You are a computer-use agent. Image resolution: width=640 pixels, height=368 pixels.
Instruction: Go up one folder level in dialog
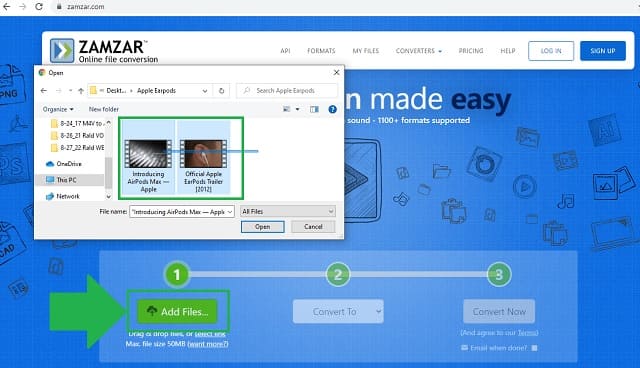(x=81, y=91)
